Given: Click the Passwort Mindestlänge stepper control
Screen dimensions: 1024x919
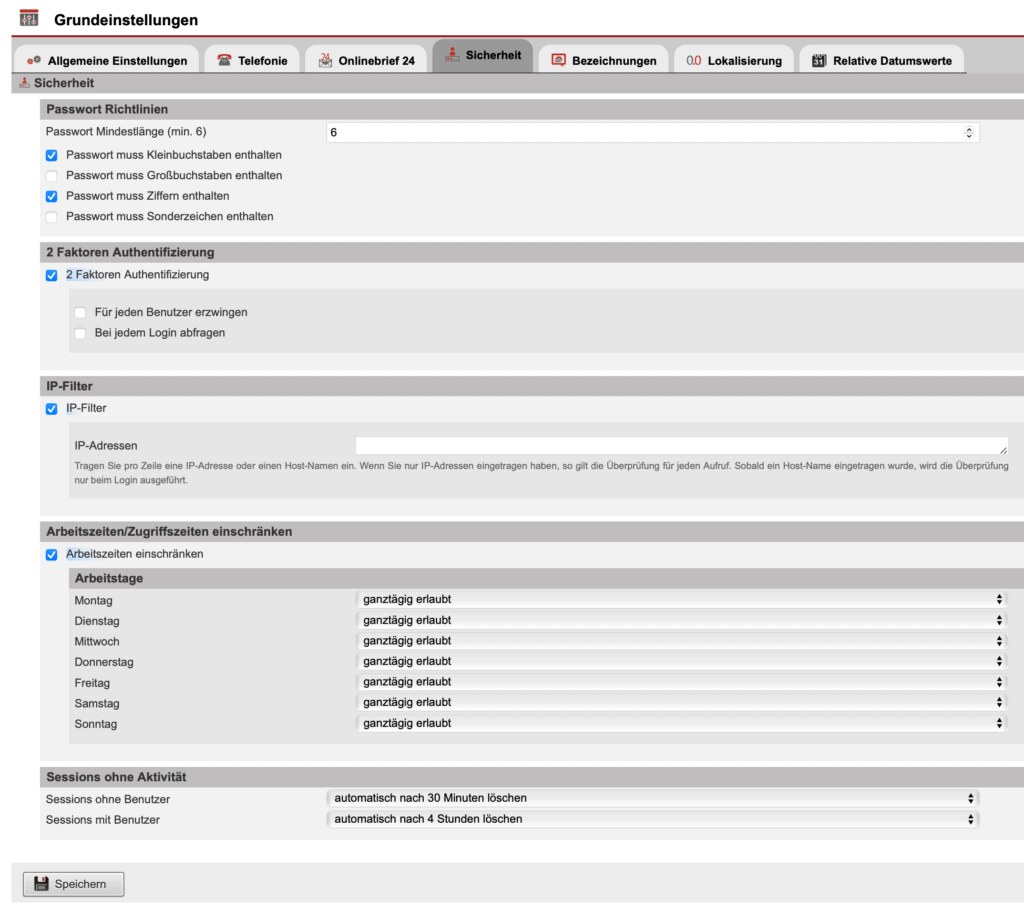Looking at the screenshot, I should [969, 131].
